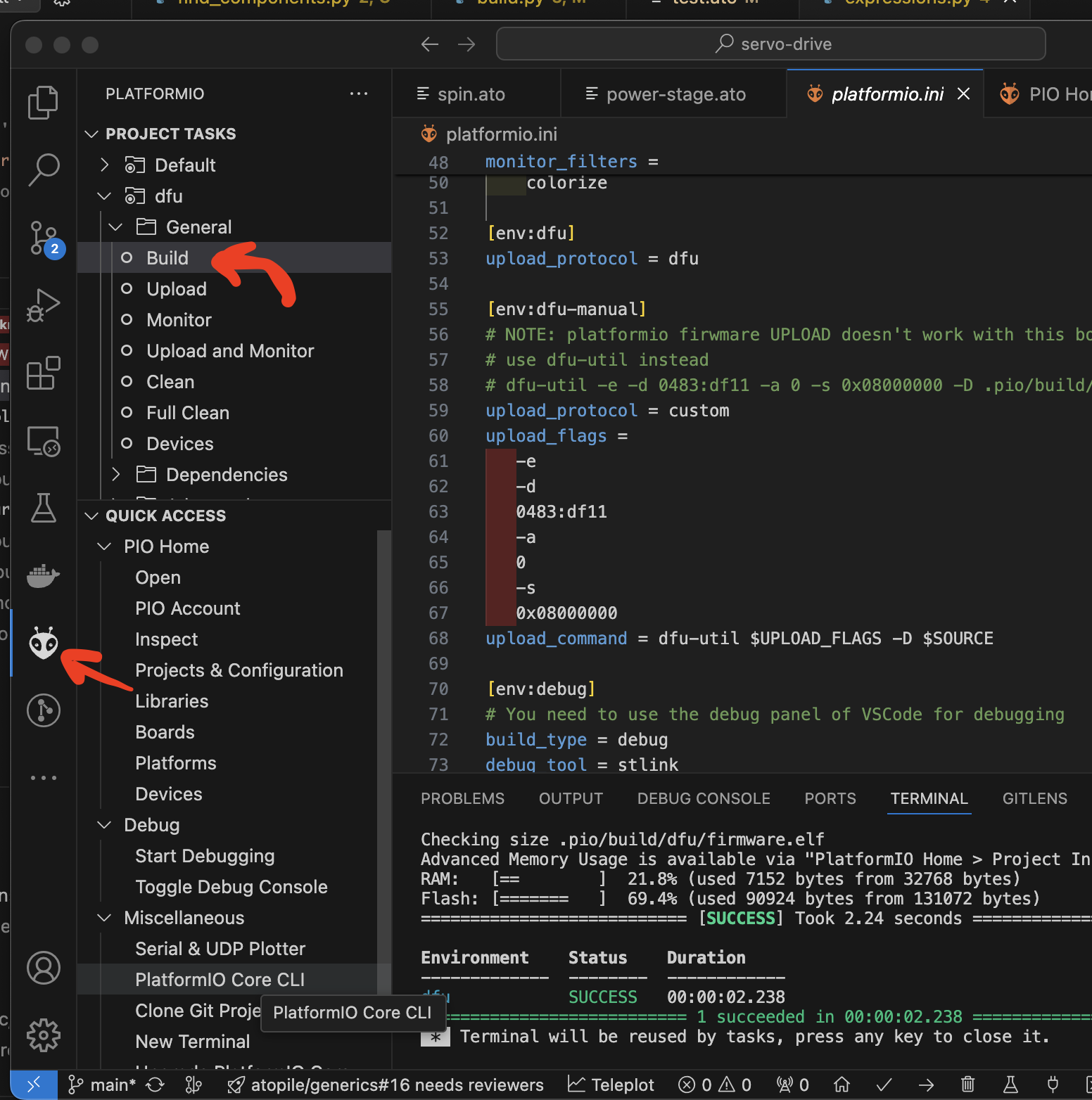Open the Docker view
Viewport: 1092px width, 1100px height.
[x=44, y=575]
